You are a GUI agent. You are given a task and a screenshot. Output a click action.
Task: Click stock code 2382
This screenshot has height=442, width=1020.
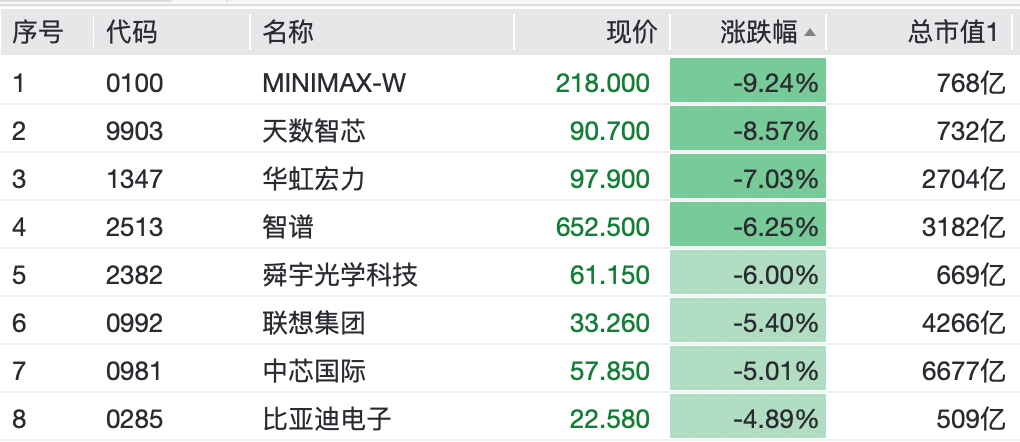(x=135, y=275)
